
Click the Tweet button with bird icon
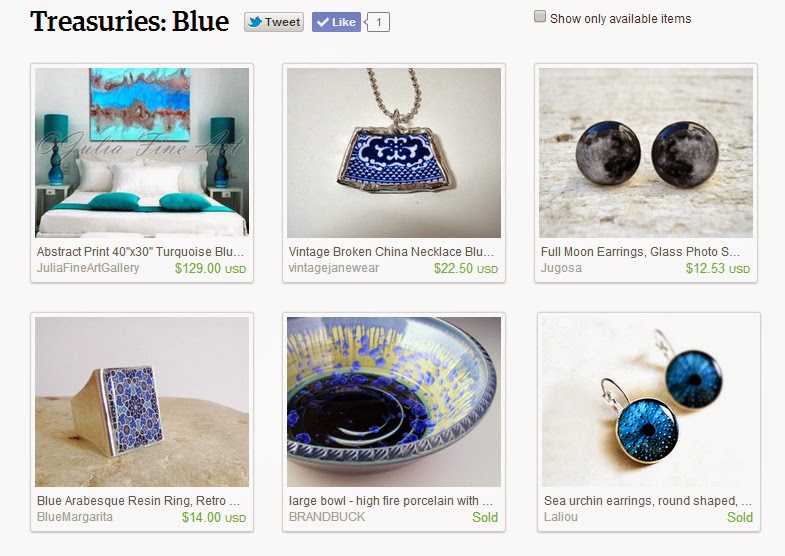274,22
